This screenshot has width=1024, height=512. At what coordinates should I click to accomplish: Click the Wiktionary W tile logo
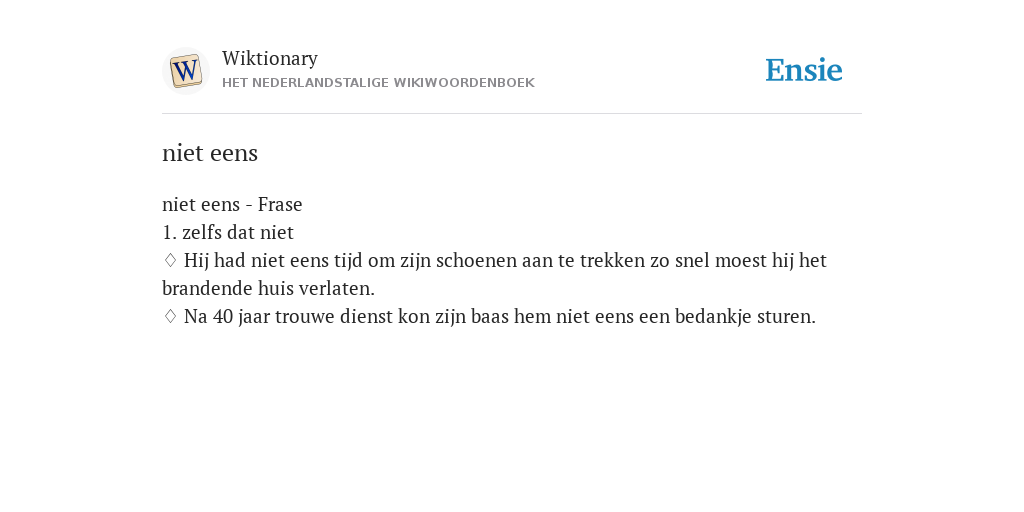coord(185,71)
